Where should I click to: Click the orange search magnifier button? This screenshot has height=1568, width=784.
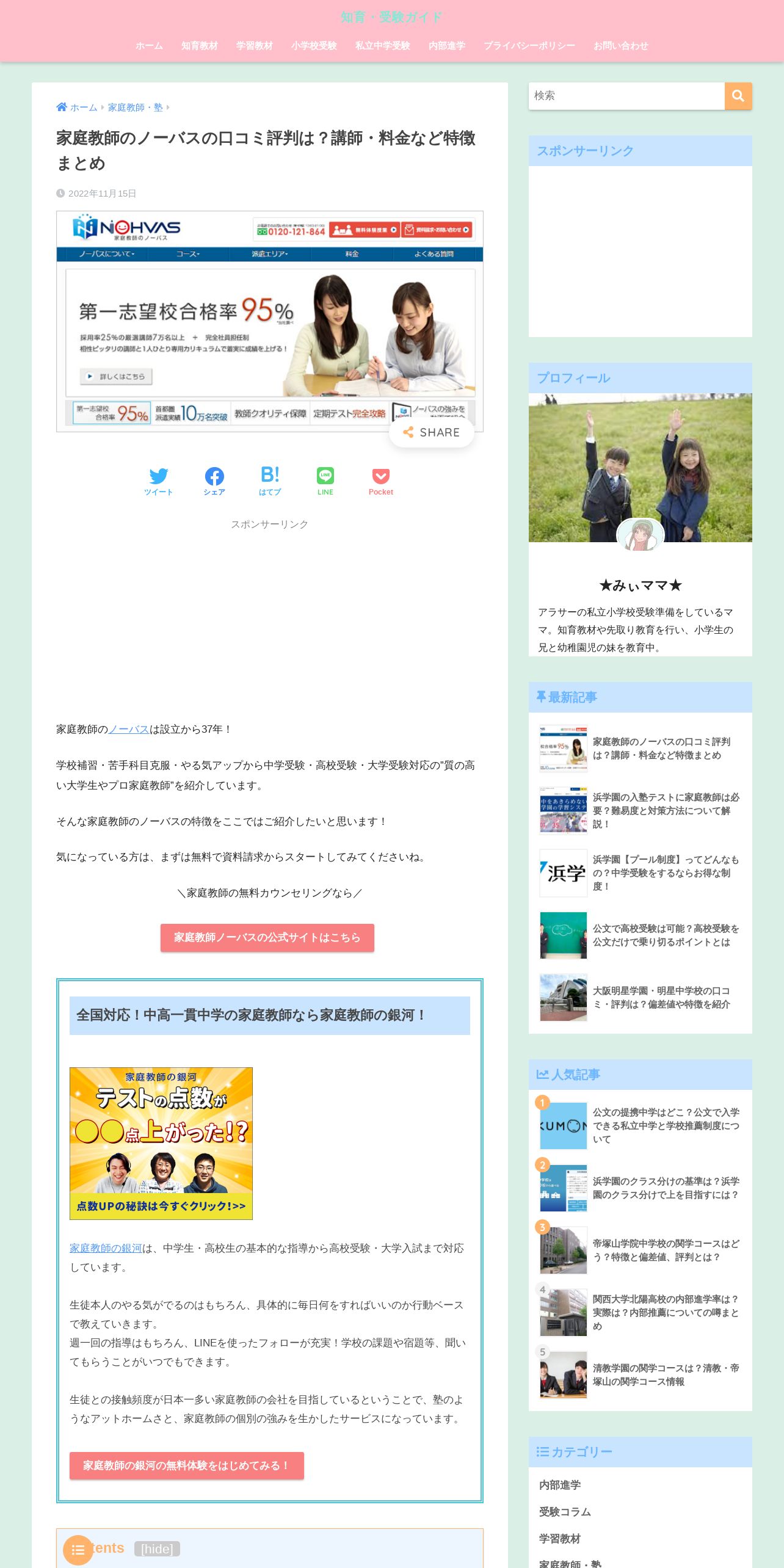[738, 96]
